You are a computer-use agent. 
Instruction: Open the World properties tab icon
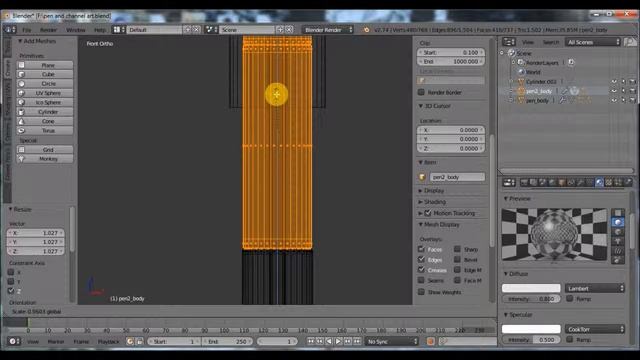coord(552,182)
